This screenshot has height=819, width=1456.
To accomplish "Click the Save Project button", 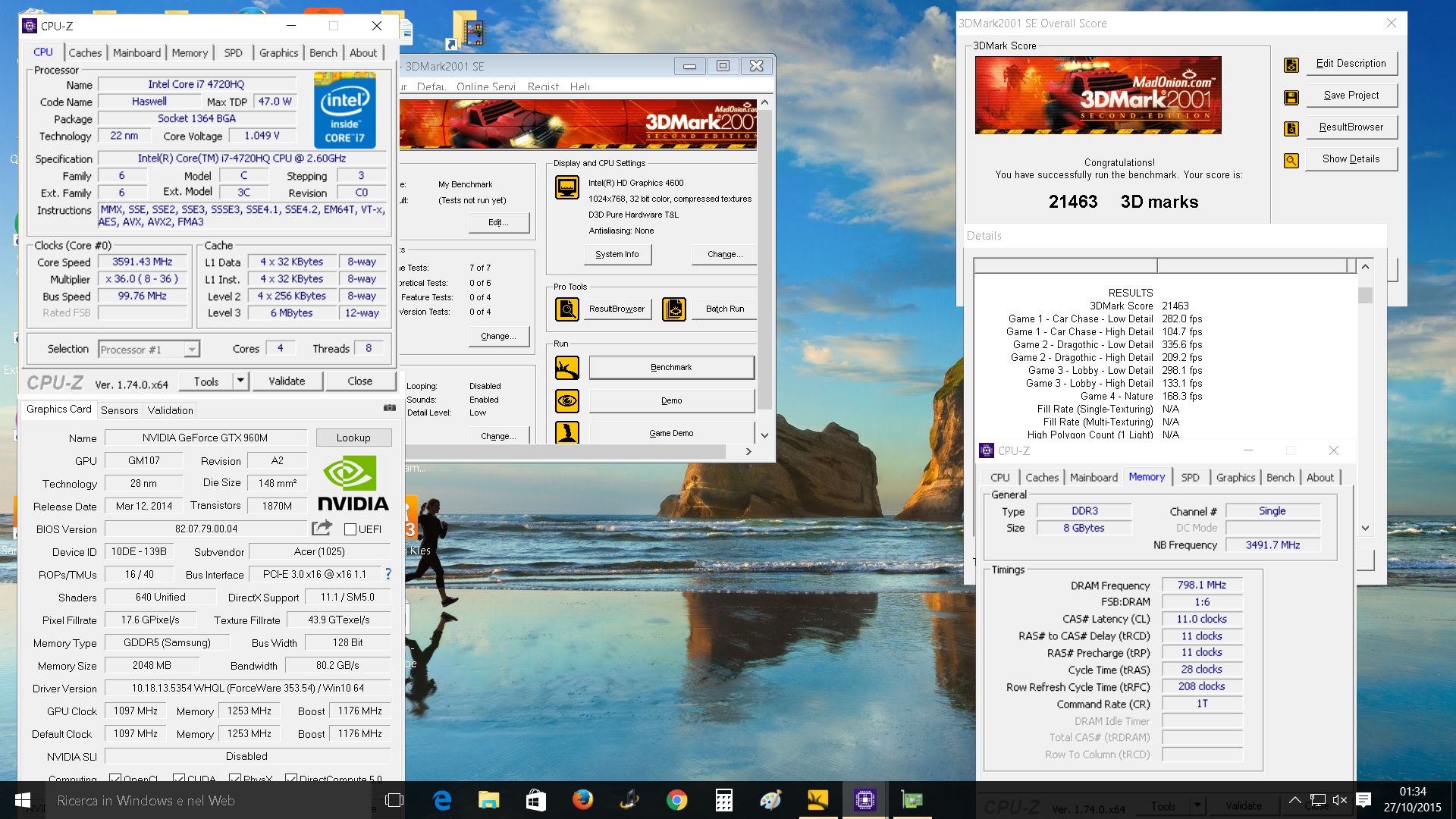I will 1351,96.
